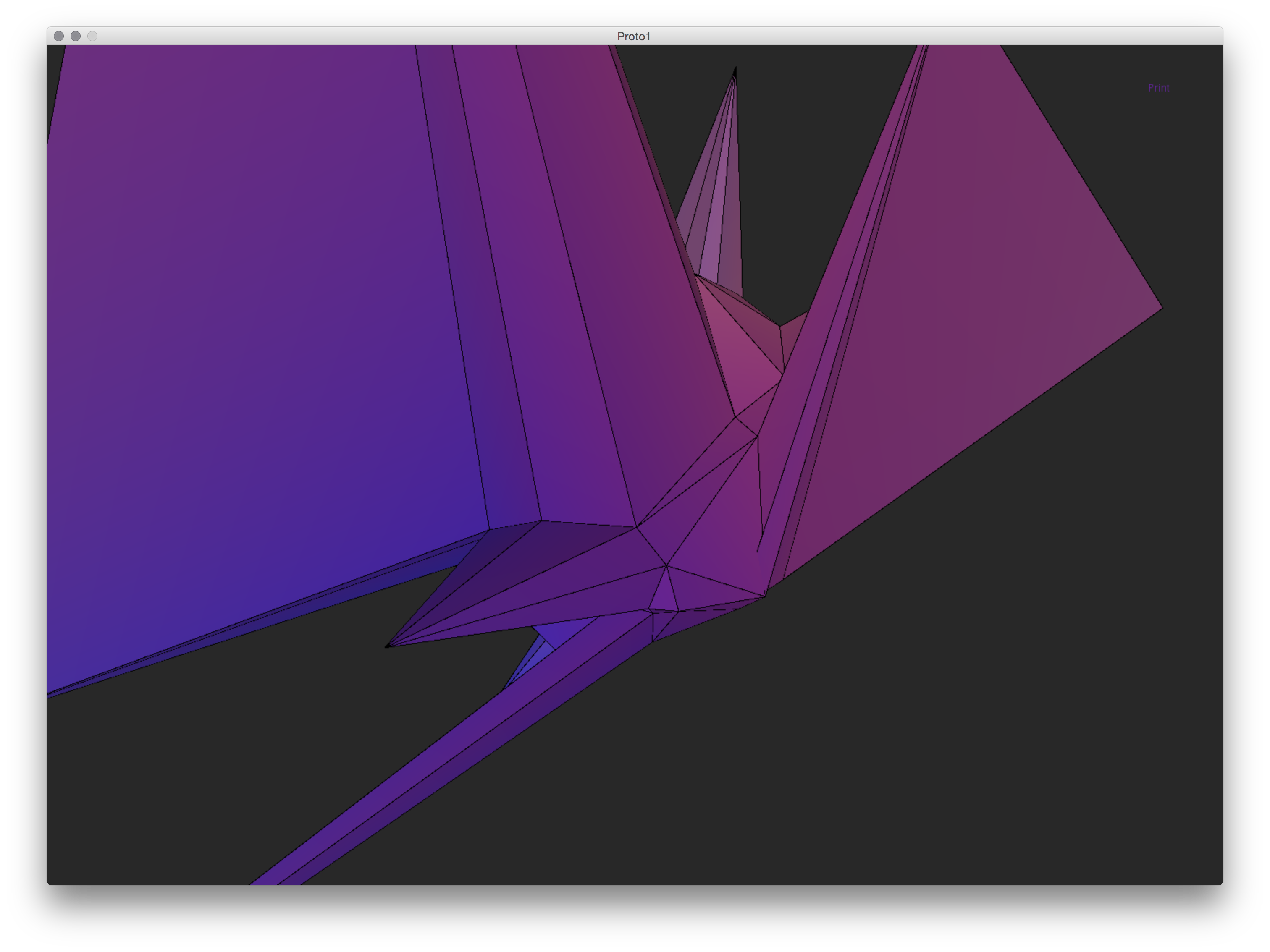
Task: Click the Proto1 title text
Action: pos(634,36)
